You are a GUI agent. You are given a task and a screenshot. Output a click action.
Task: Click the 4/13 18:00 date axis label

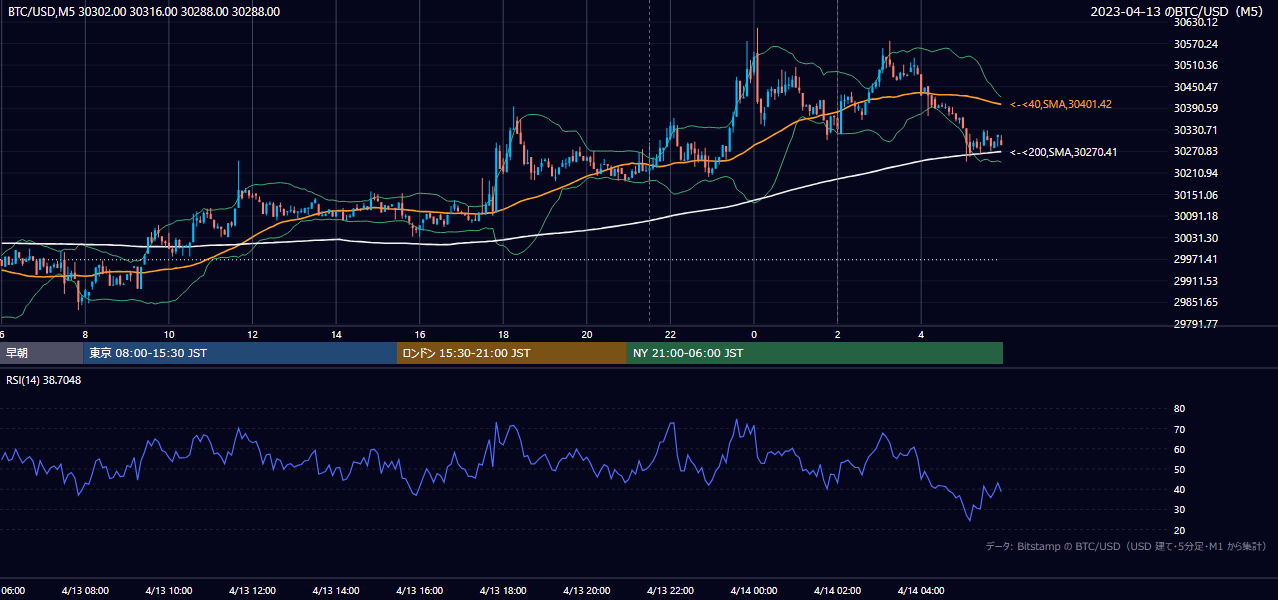click(x=503, y=591)
